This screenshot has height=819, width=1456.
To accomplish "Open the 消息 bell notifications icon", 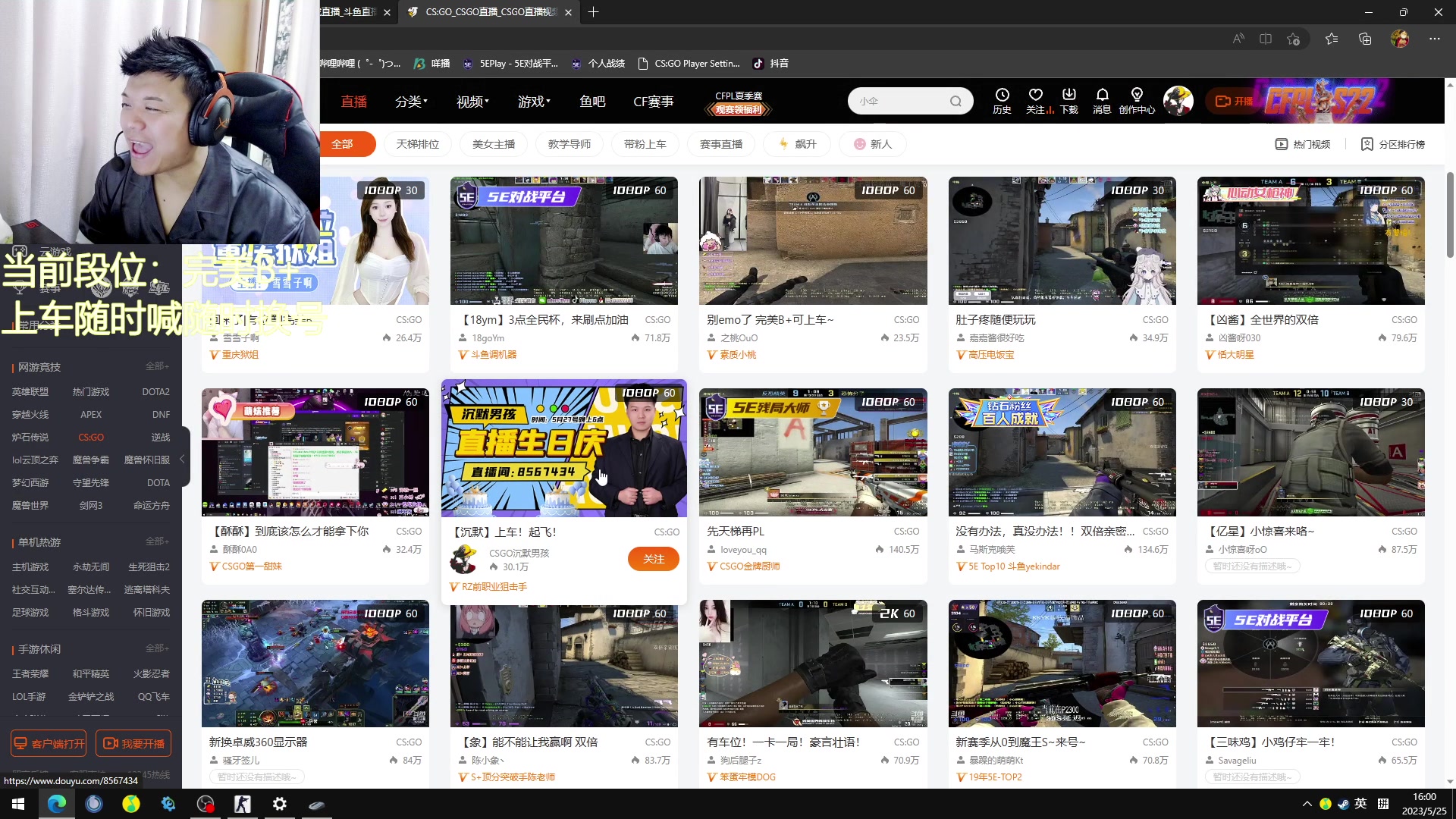I will [1102, 100].
